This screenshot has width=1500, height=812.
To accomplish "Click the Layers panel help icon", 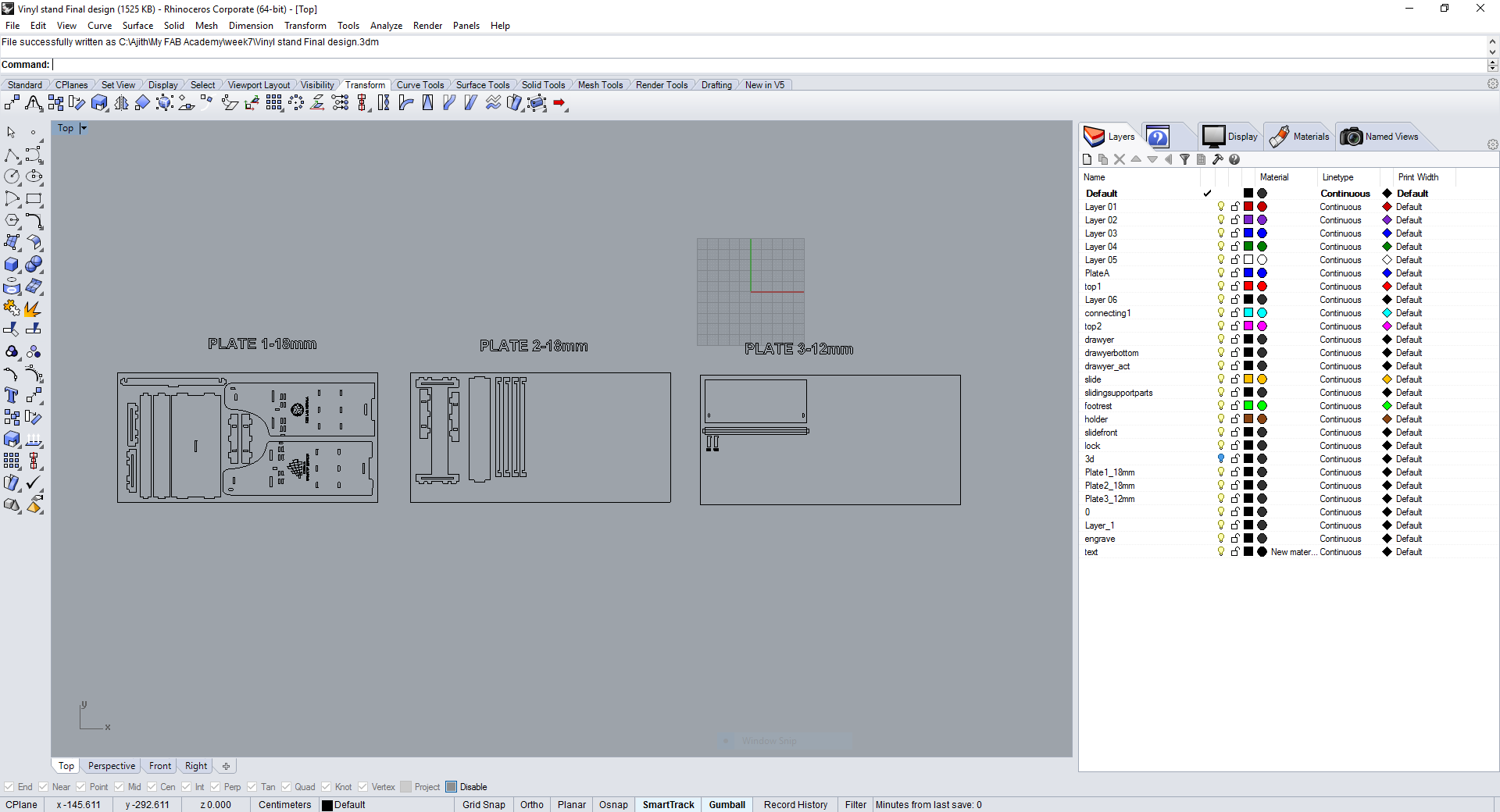I will pyautogui.click(x=1234, y=159).
